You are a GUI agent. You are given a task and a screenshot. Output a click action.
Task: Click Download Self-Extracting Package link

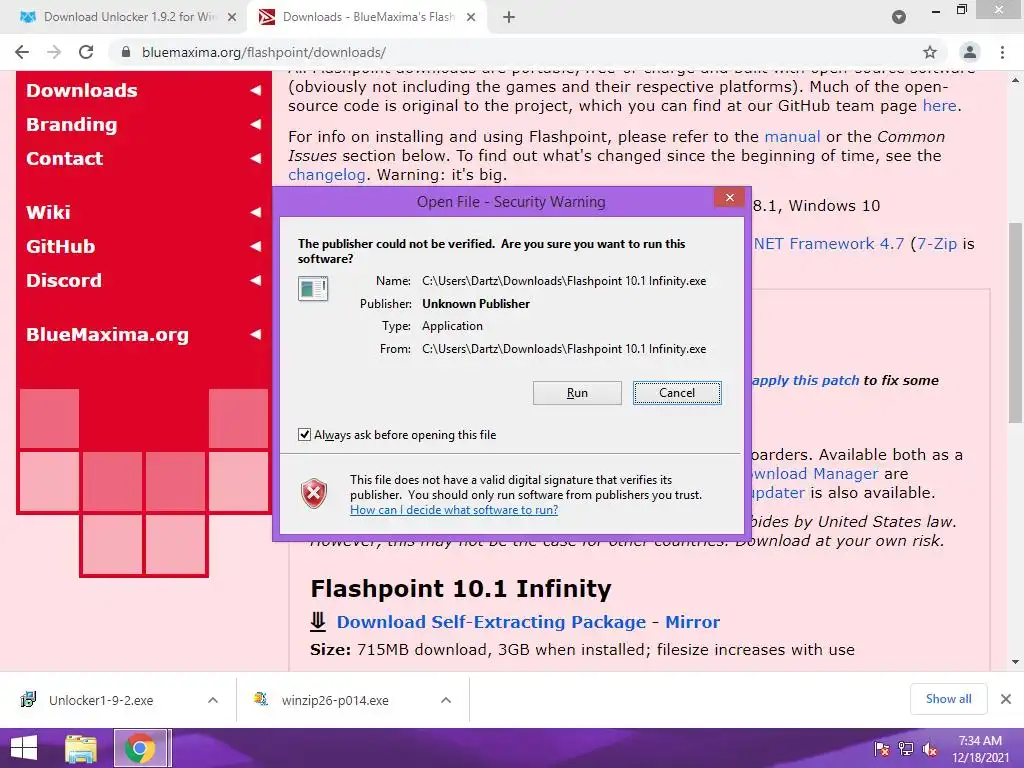tap(491, 622)
